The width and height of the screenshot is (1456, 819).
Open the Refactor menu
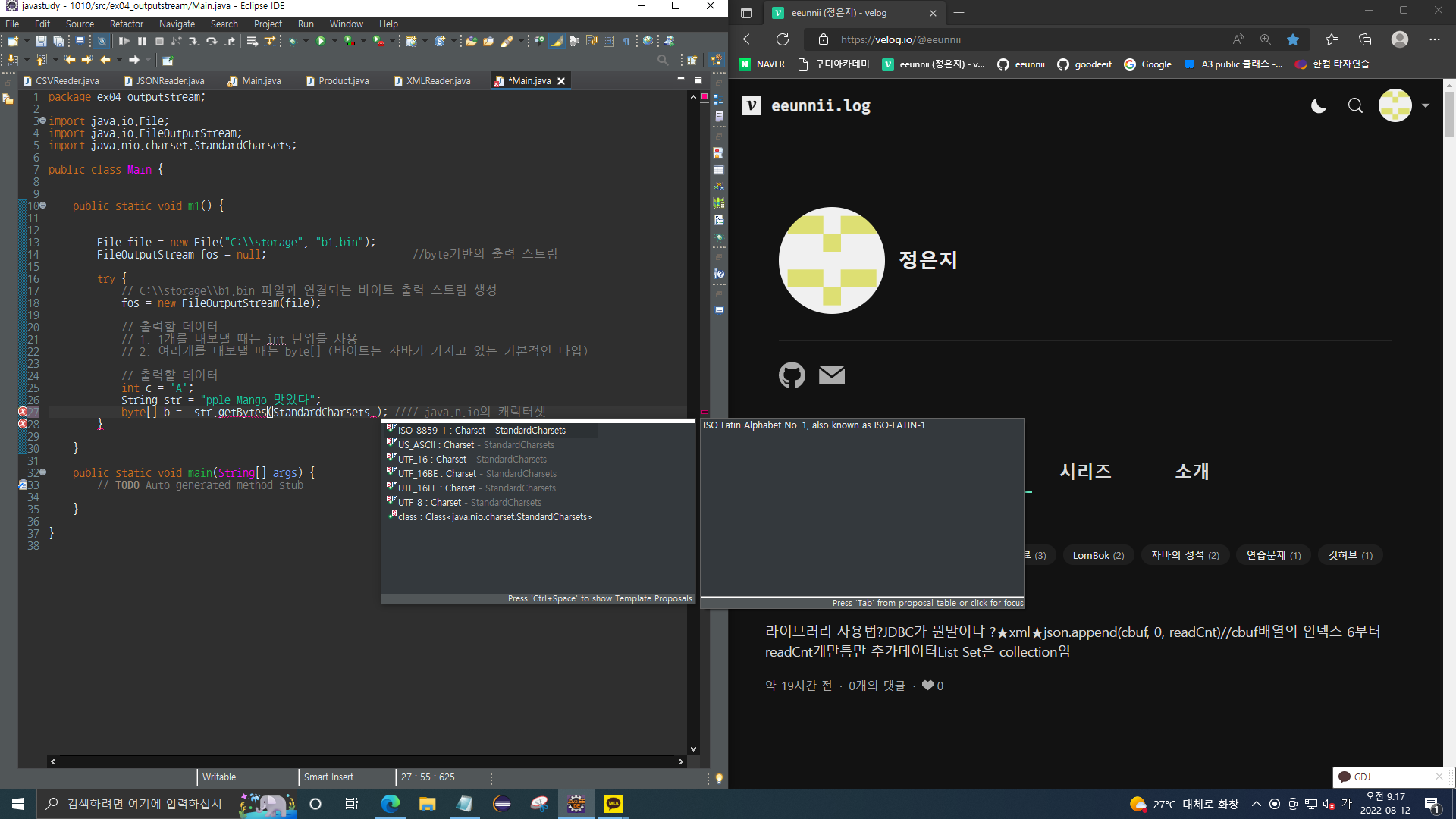pos(126,24)
